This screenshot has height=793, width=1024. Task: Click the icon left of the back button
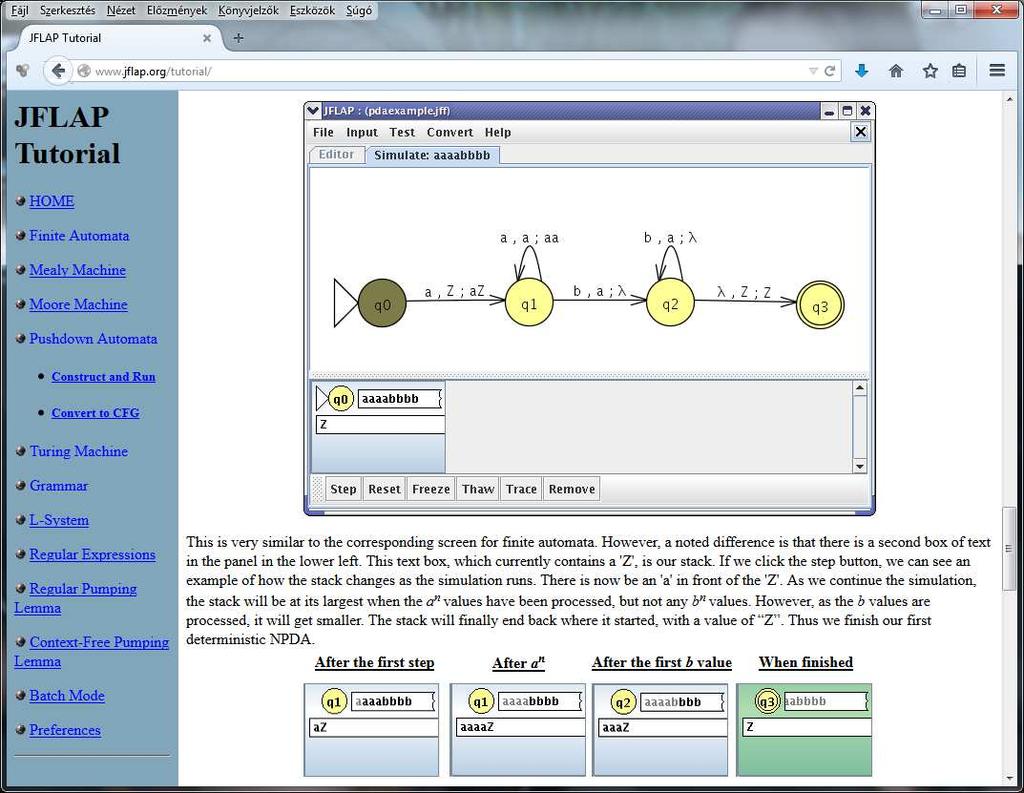click(23, 71)
